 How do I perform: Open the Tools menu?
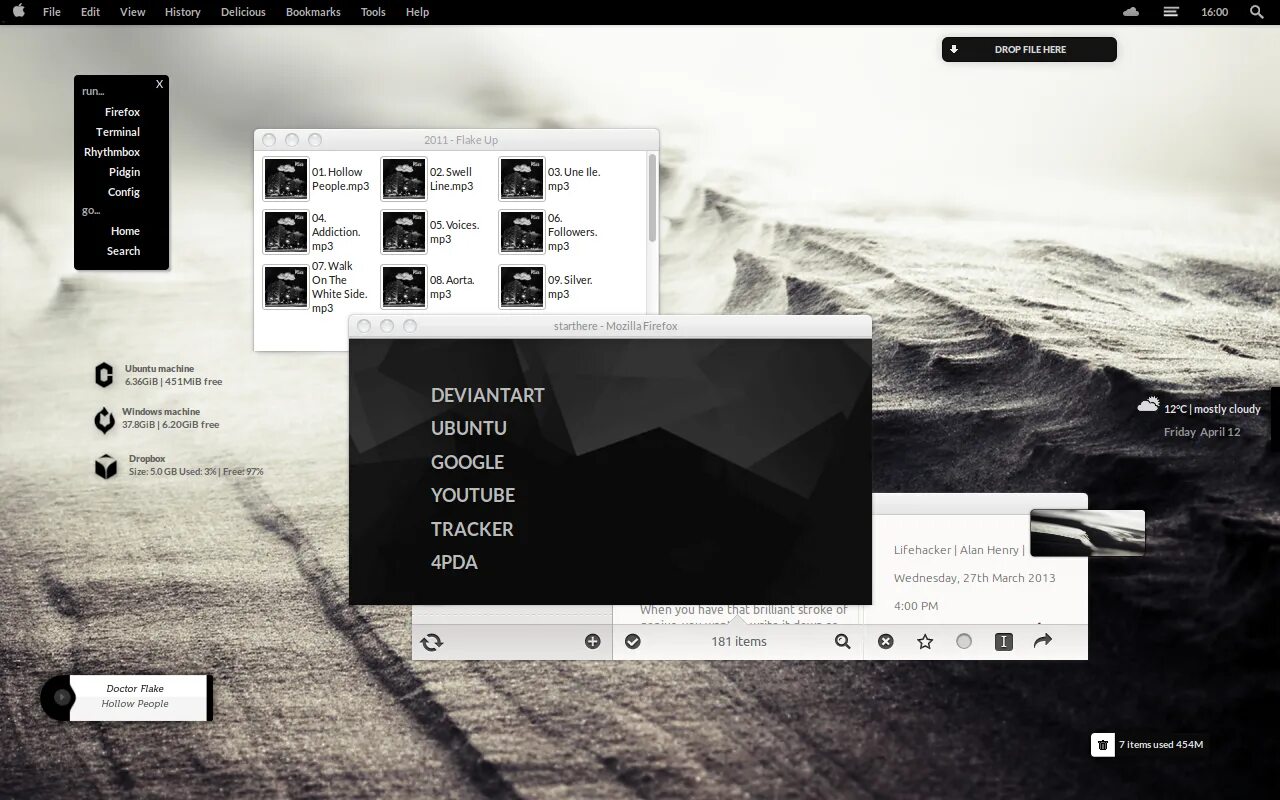(x=373, y=12)
